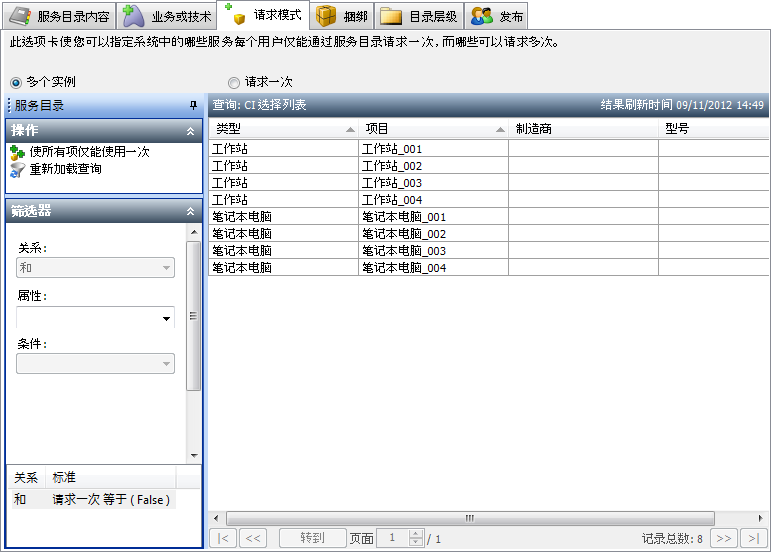The height and width of the screenshot is (553, 773).
Task: Select the 多个实例 radio button
Action: (16, 82)
